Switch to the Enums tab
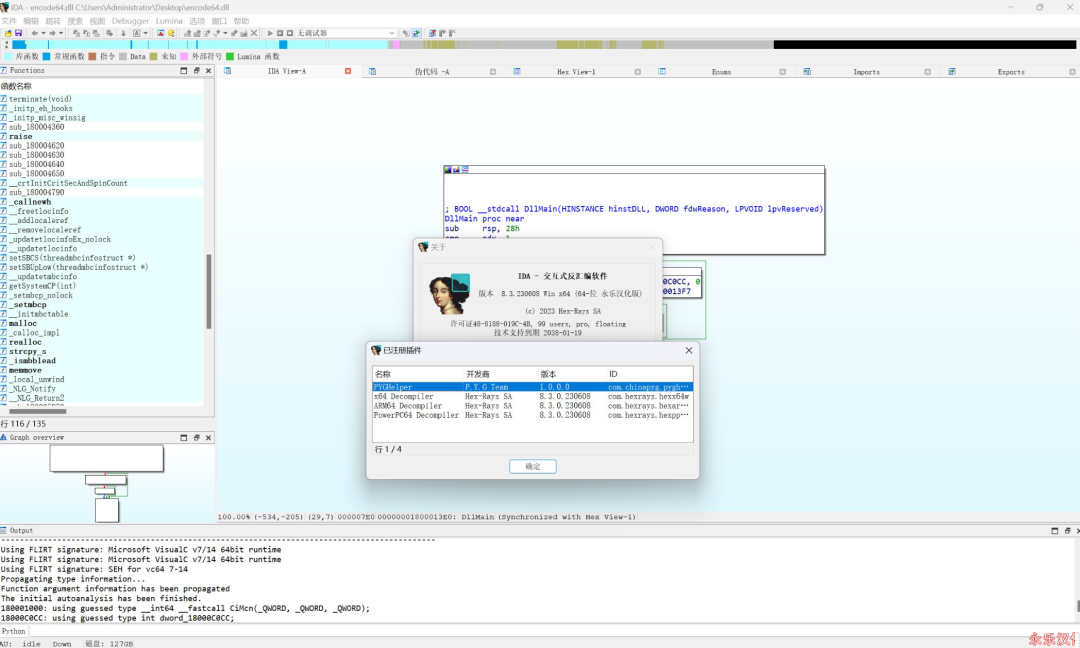The height and width of the screenshot is (648, 1080). 721,72
